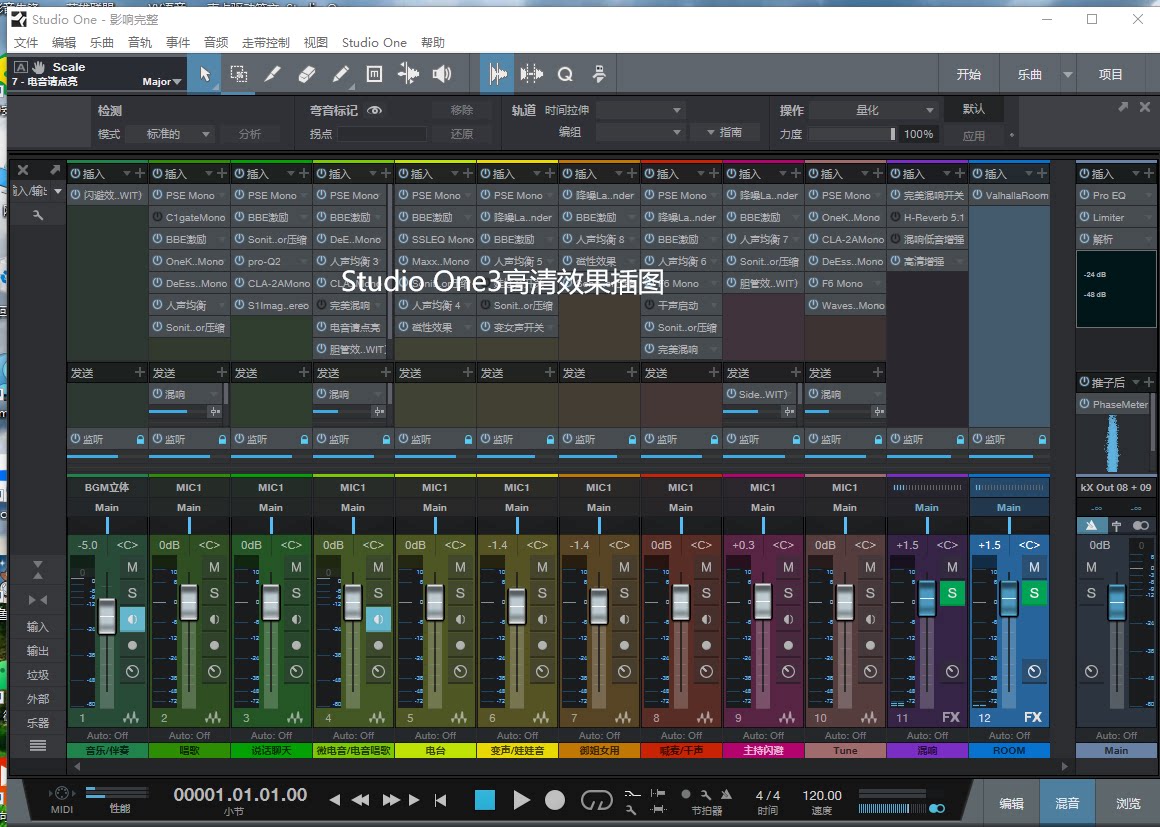Click the fast forward button

(391, 800)
